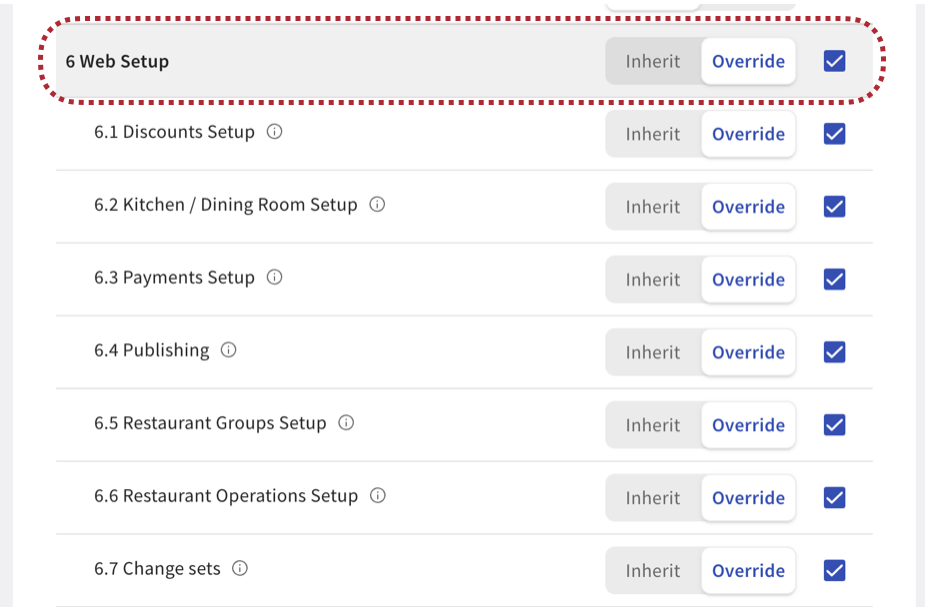Select the 6 Web Setup section row
The width and height of the screenshot is (928, 614).
[300, 61]
